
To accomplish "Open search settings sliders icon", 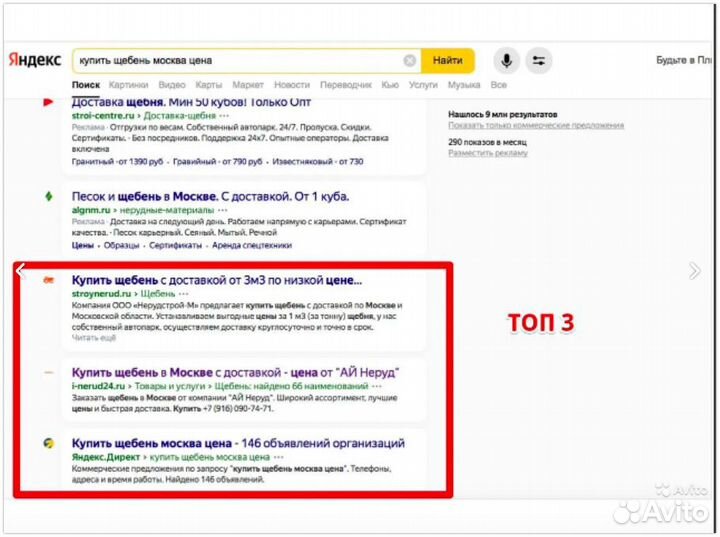I will tap(539, 61).
